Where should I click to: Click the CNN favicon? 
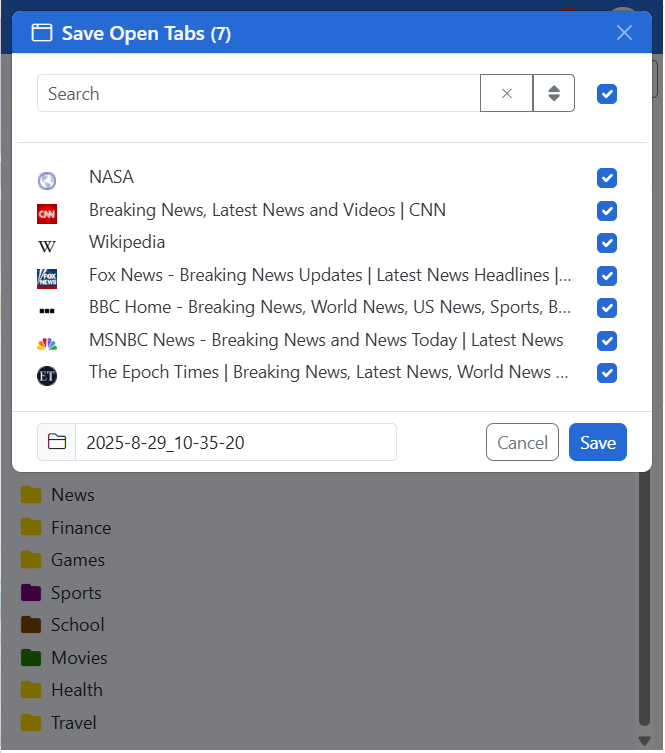click(47, 214)
